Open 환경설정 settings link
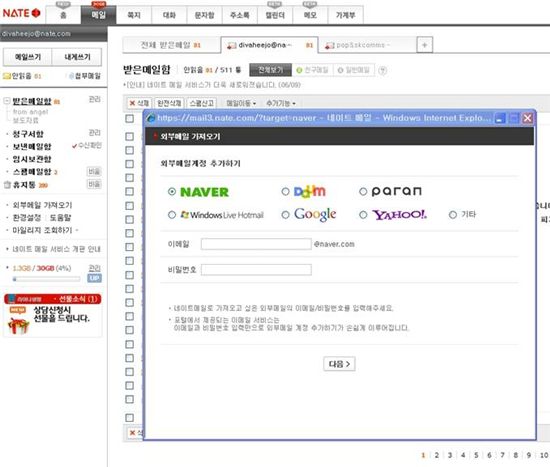 27,218
